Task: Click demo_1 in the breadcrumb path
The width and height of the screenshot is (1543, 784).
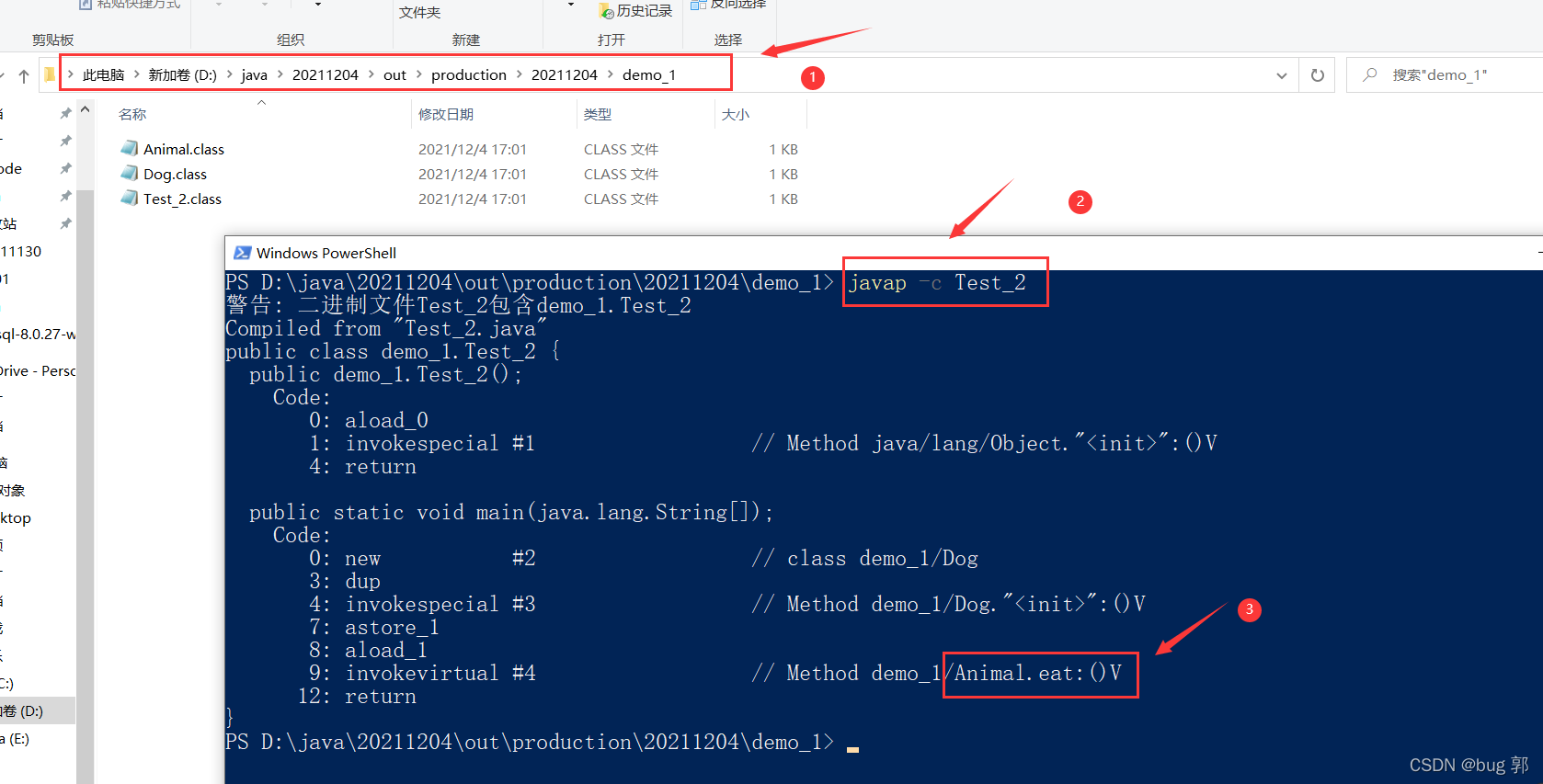Action: [x=648, y=74]
